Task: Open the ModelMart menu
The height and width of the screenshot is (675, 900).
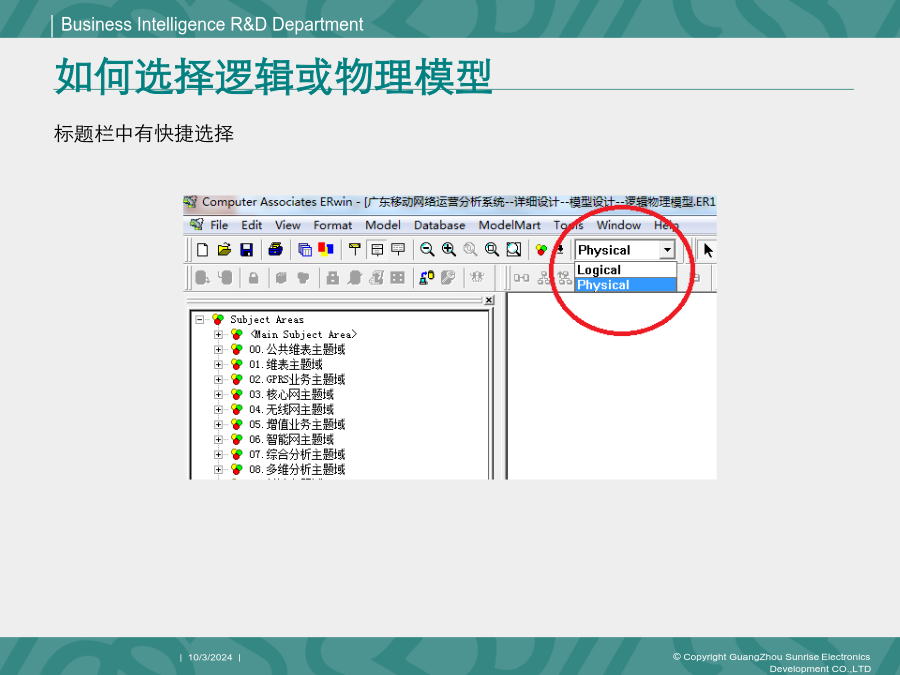Action: 510,225
